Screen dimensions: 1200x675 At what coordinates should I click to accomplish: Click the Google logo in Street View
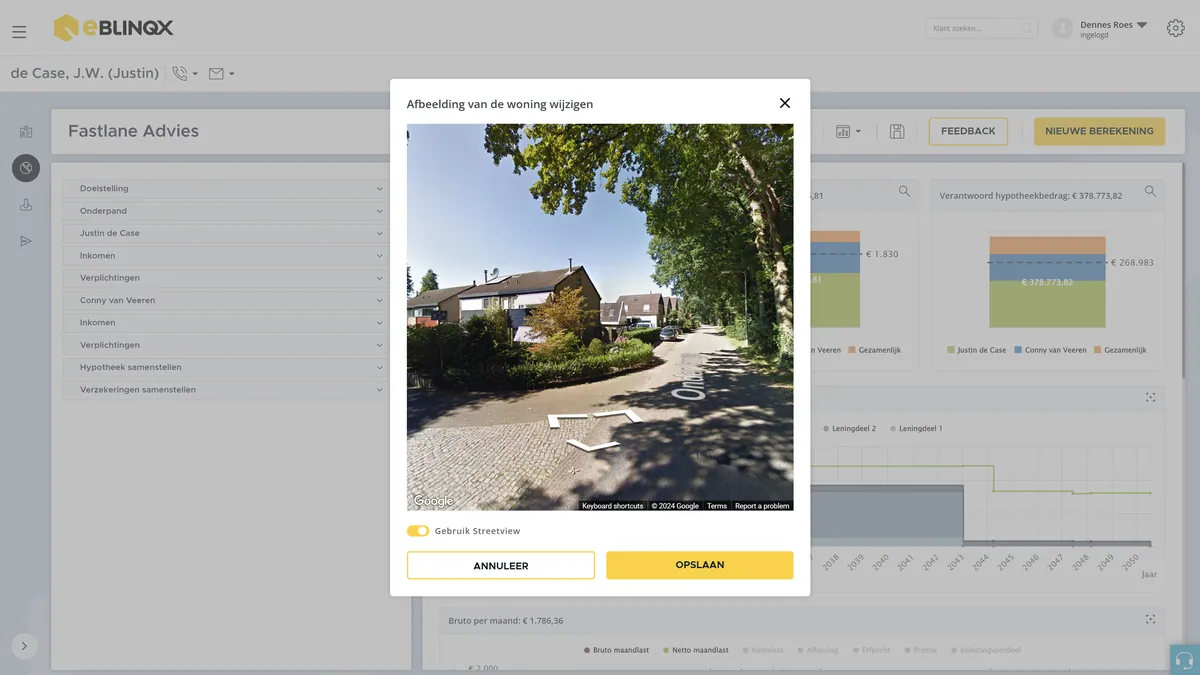tap(433, 501)
